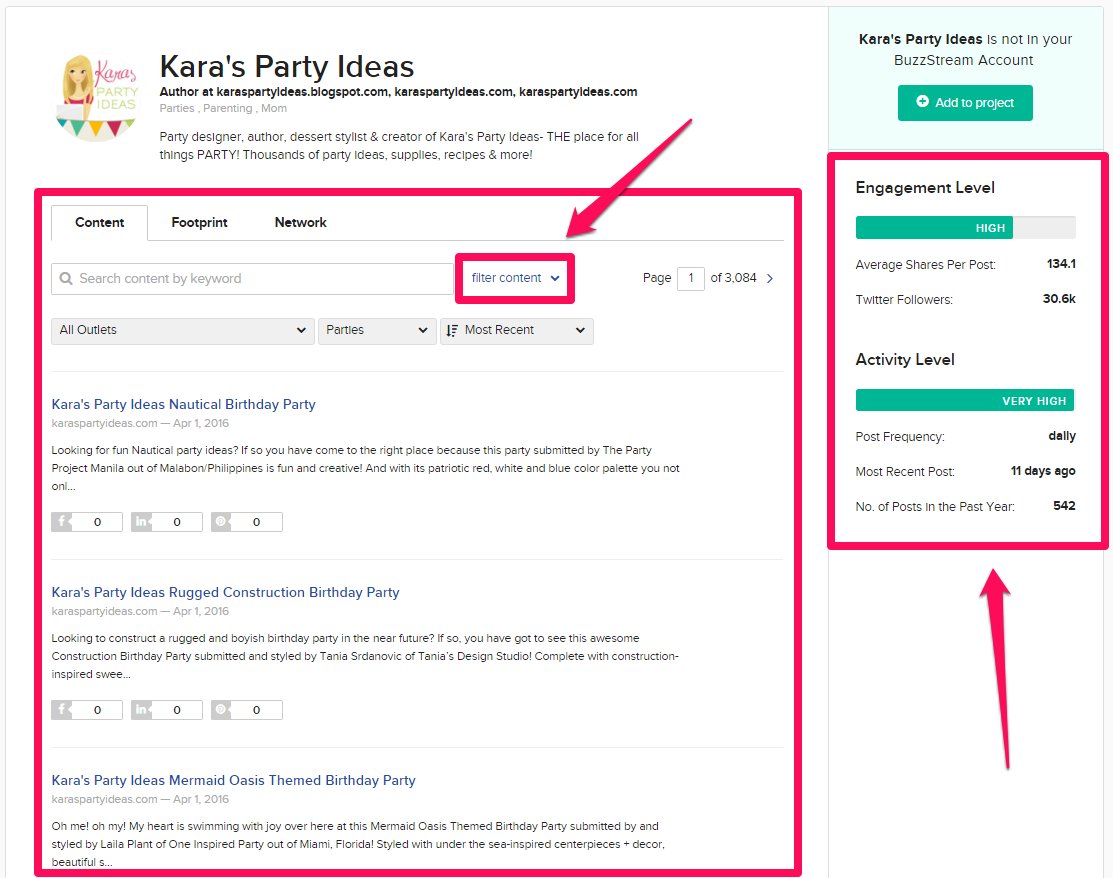The height and width of the screenshot is (878, 1113).
Task: Click the search magnifier icon in the keyword field
Action: 65,278
